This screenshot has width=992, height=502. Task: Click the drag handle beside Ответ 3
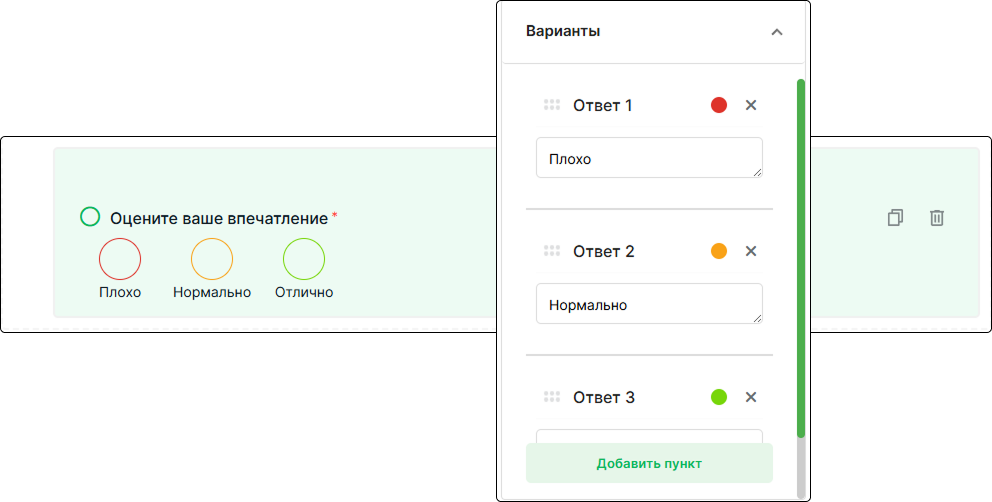552,397
